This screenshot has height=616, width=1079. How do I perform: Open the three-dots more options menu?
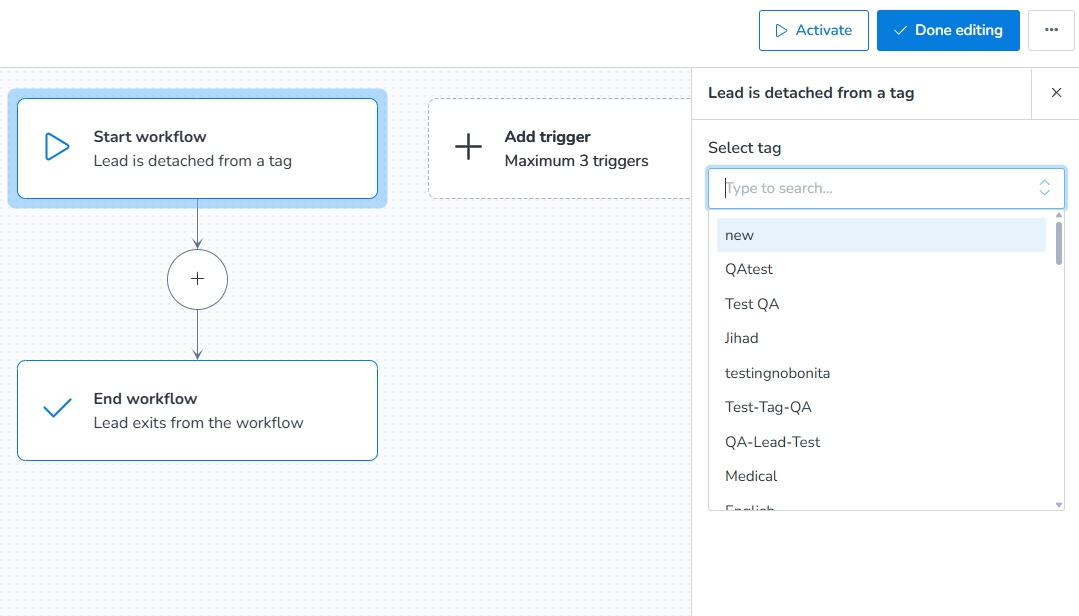pos(1051,30)
